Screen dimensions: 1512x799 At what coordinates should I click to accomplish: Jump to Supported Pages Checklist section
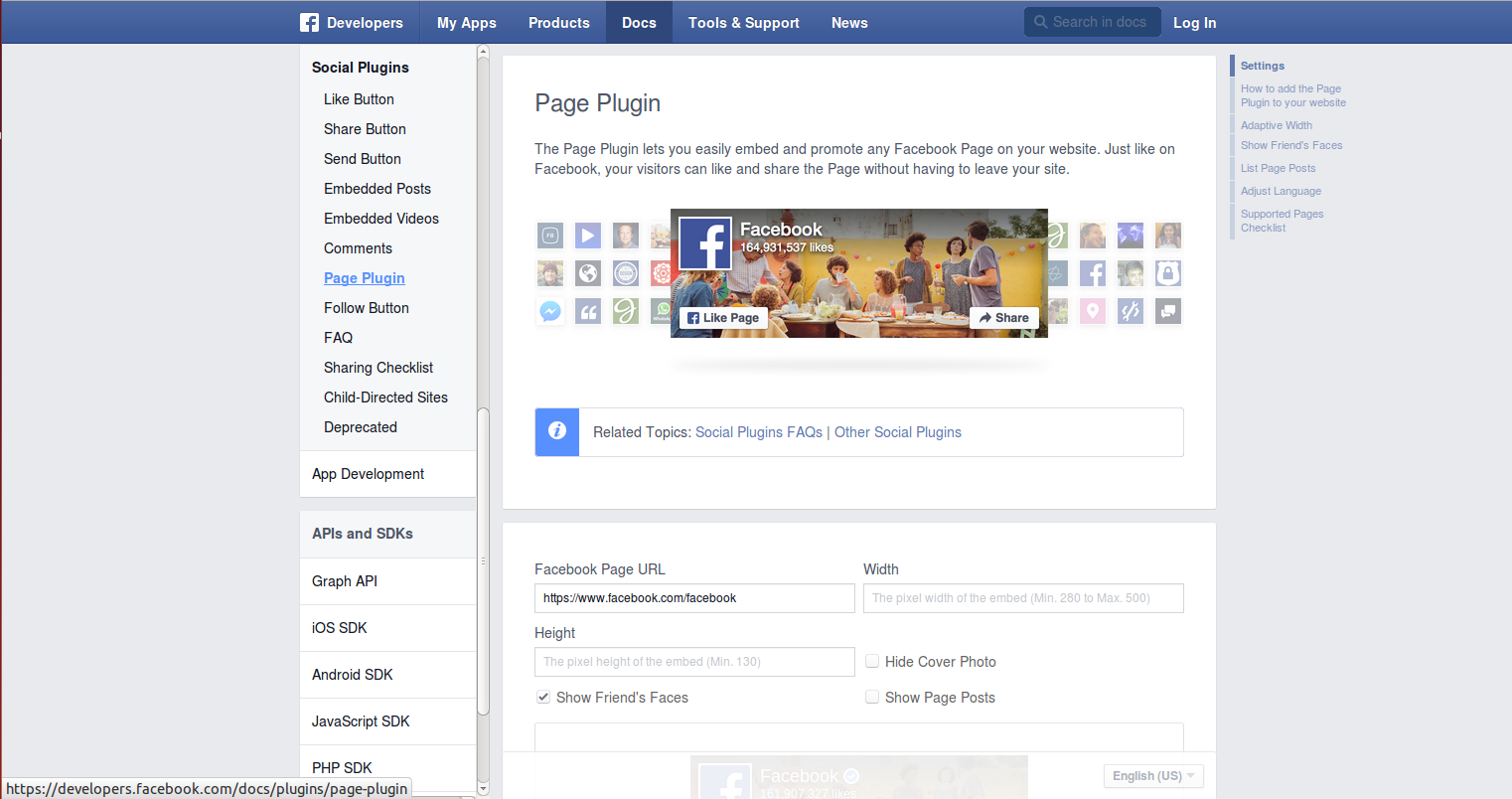click(x=1282, y=221)
